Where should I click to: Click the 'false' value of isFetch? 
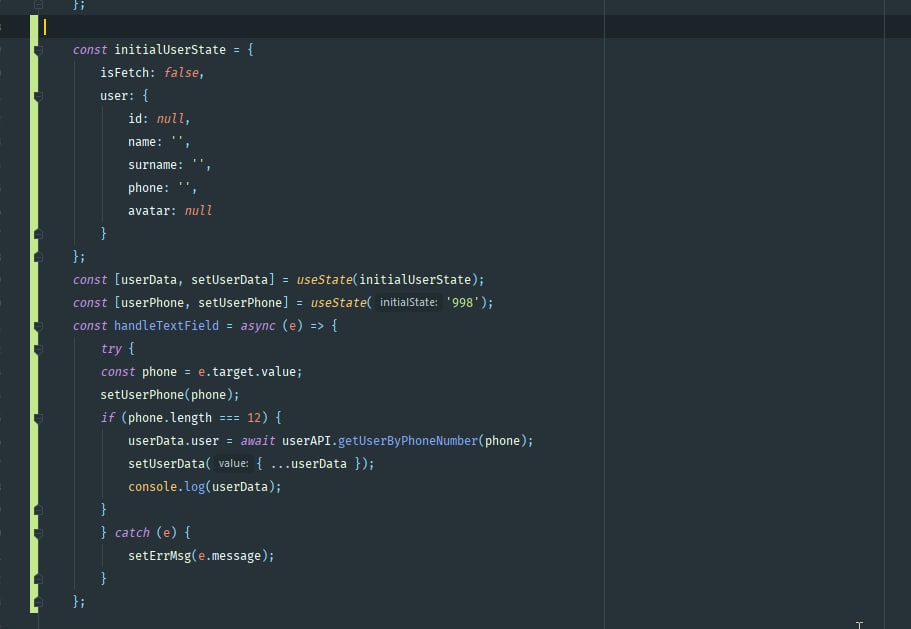click(x=181, y=73)
